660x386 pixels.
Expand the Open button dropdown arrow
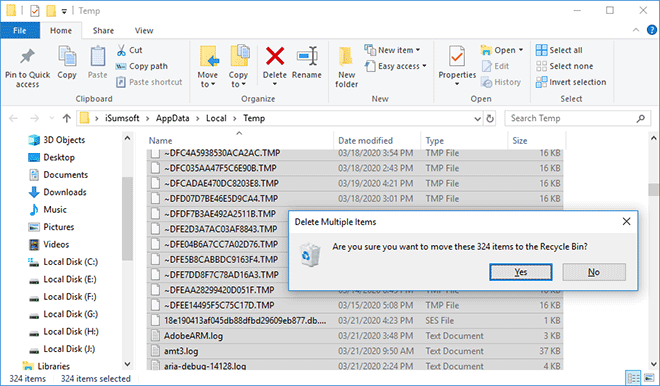[x=521, y=50]
